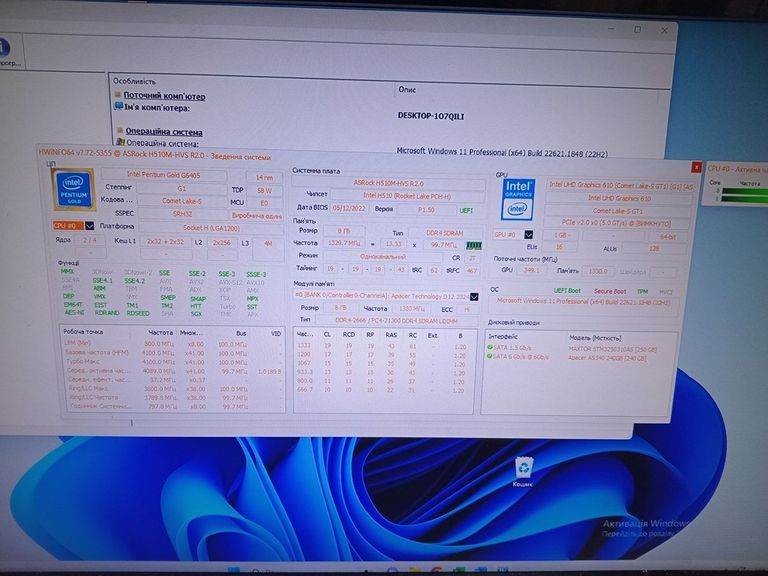Click the Поточний комп'ютер heading link

pyautogui.click(x=164, y=96)
